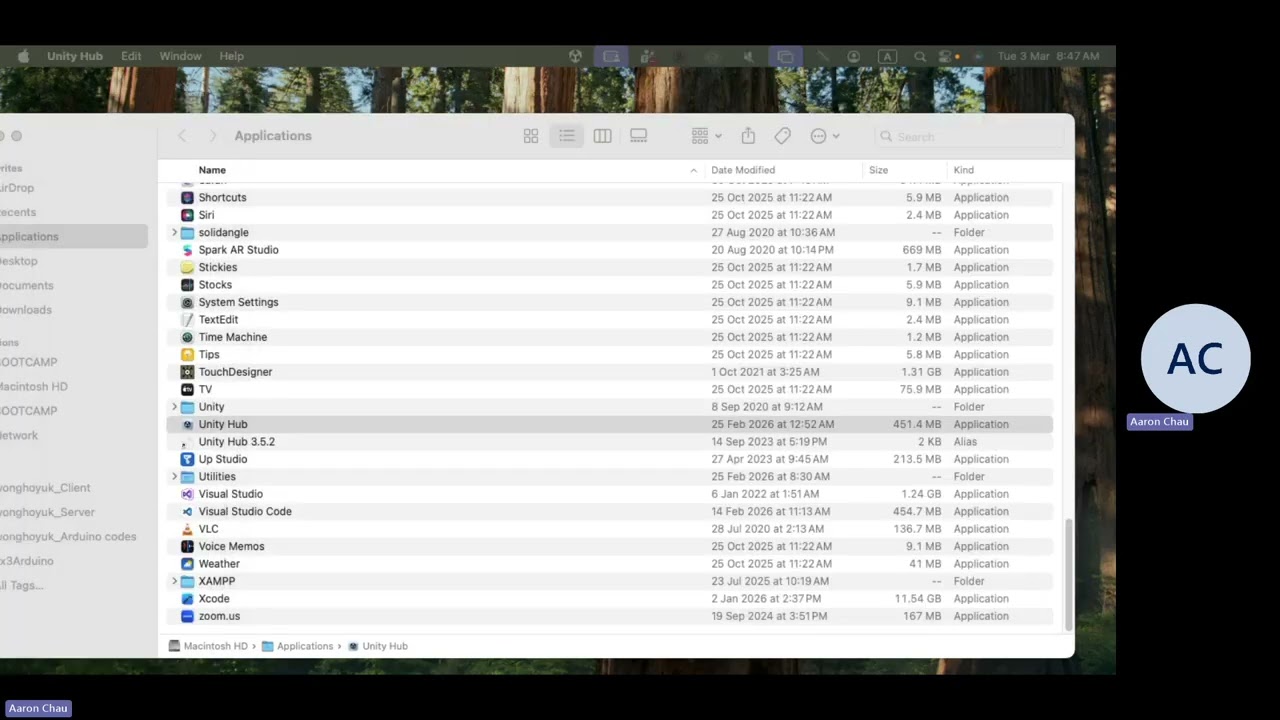1280x720 pixels.
Task: Click the Edit Tags toolbar icon
Action: click(x=782, y=136)
